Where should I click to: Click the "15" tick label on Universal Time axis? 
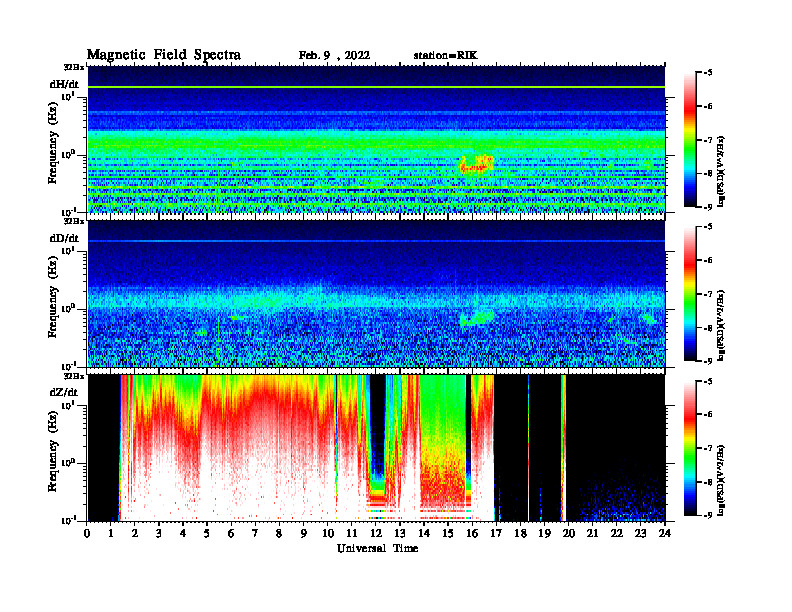[448, 533]
